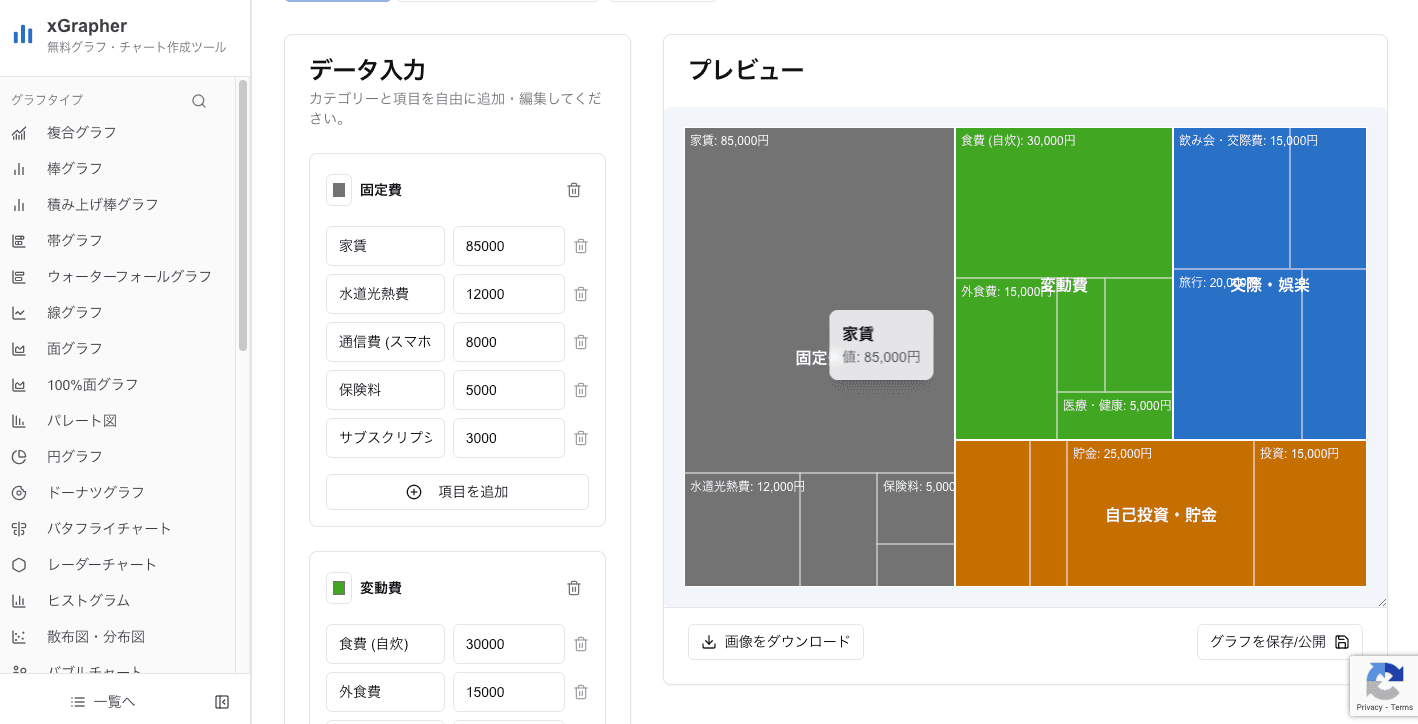Delete the 家賃 row using trash icon
The width and height of the screenshot is (1418, 724).
(x=581, y=246)
